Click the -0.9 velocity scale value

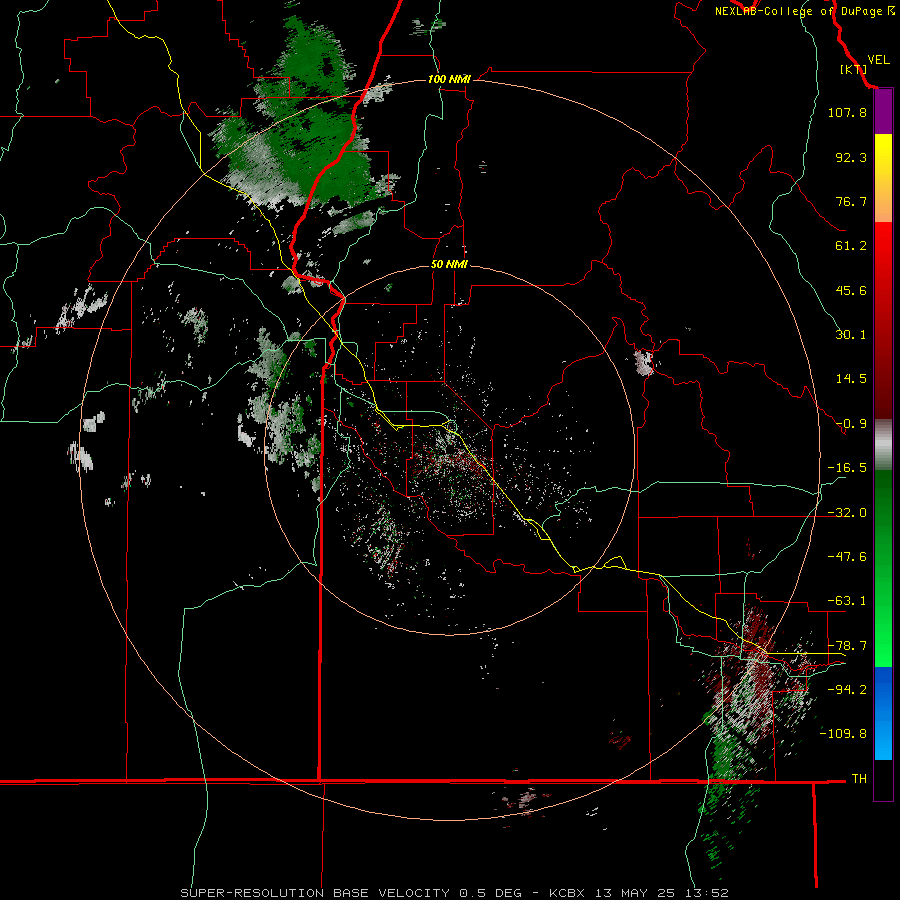tap(851, 424)
